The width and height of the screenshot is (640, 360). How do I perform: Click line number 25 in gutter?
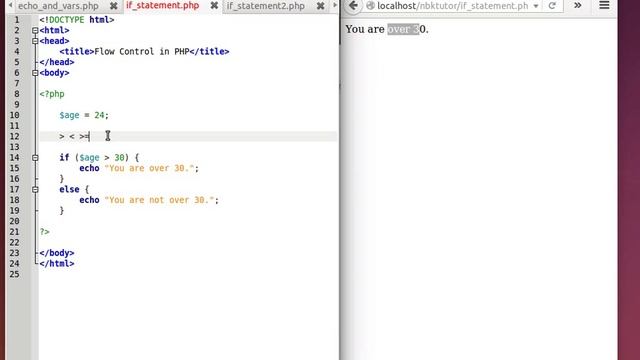click(15, 275)
